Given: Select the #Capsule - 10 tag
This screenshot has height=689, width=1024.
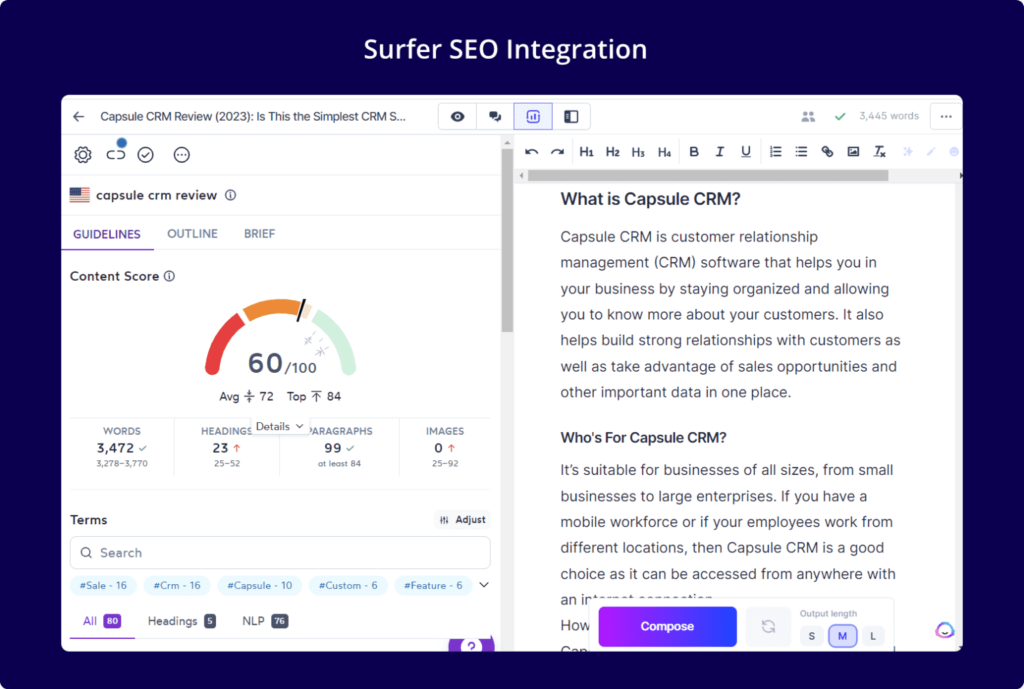Looking at the screenshot, I should coord(260,586).
